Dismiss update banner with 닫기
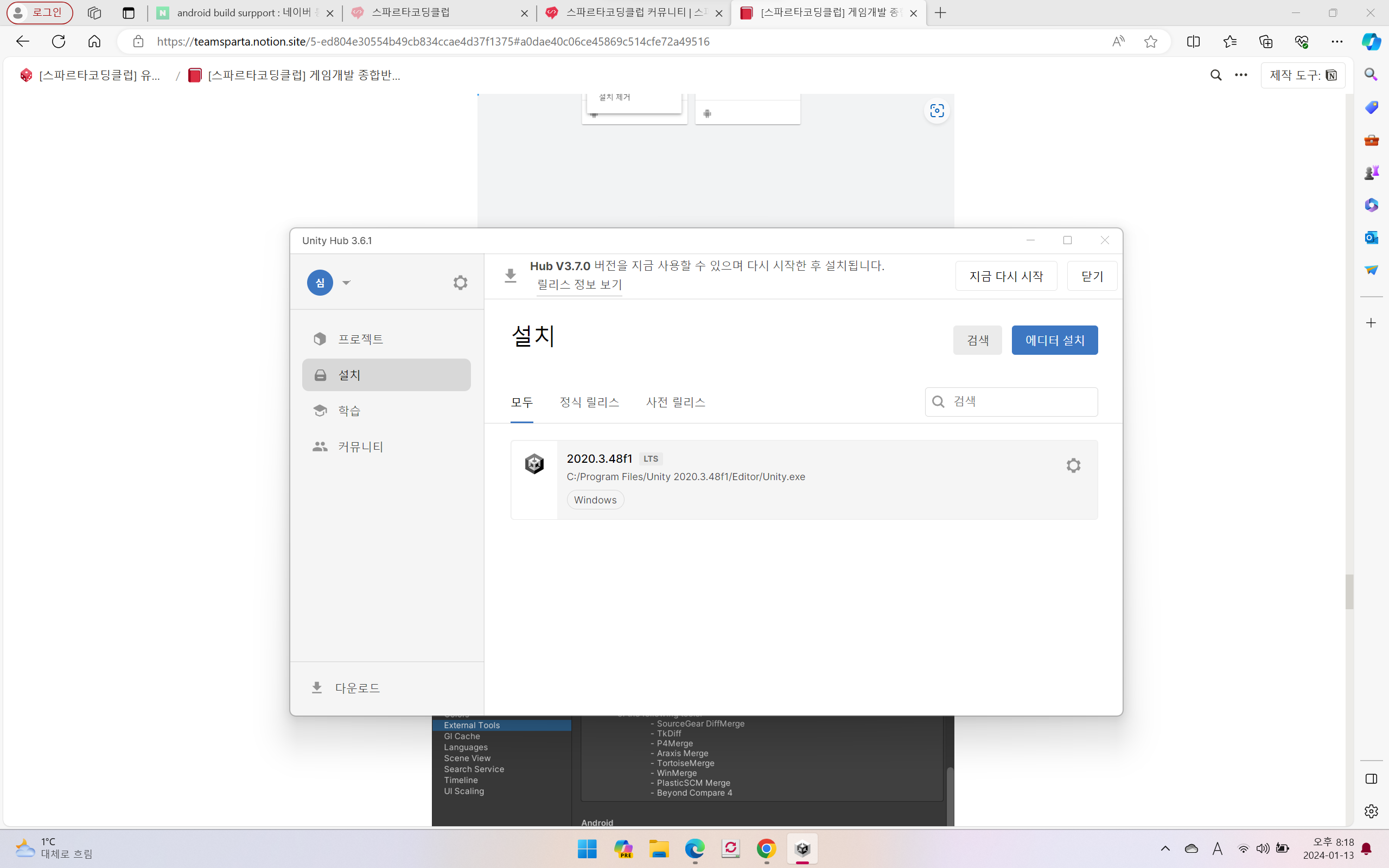1389x868 pixels. pyautogui.click(x=1092, y=276)
